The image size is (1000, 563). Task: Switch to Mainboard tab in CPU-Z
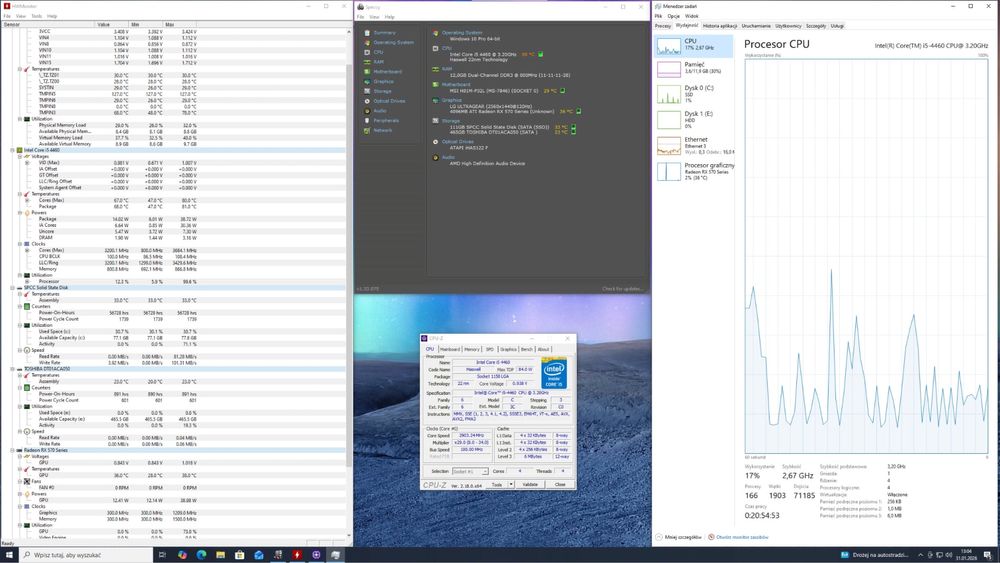click(450, 349)
